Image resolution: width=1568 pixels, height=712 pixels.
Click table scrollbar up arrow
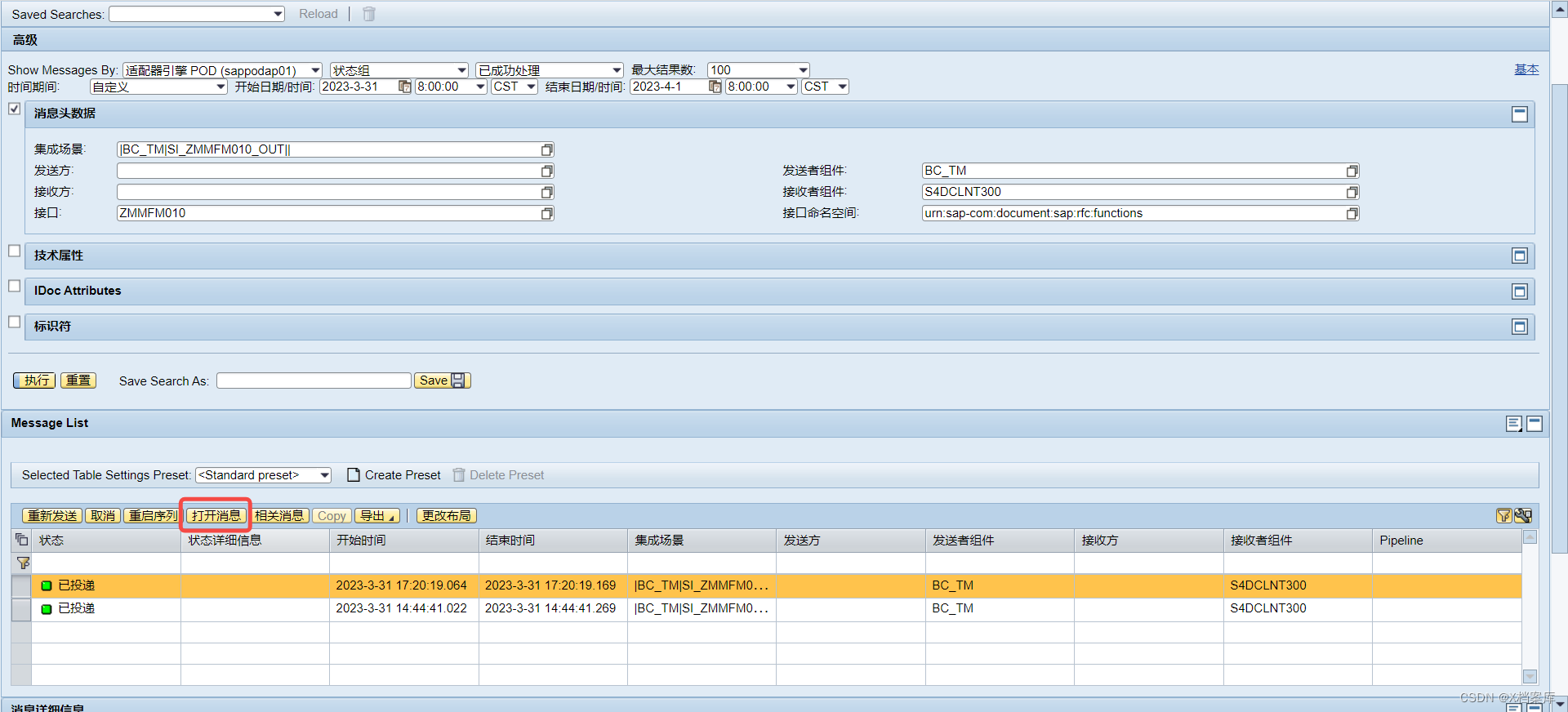point(1530,537)
